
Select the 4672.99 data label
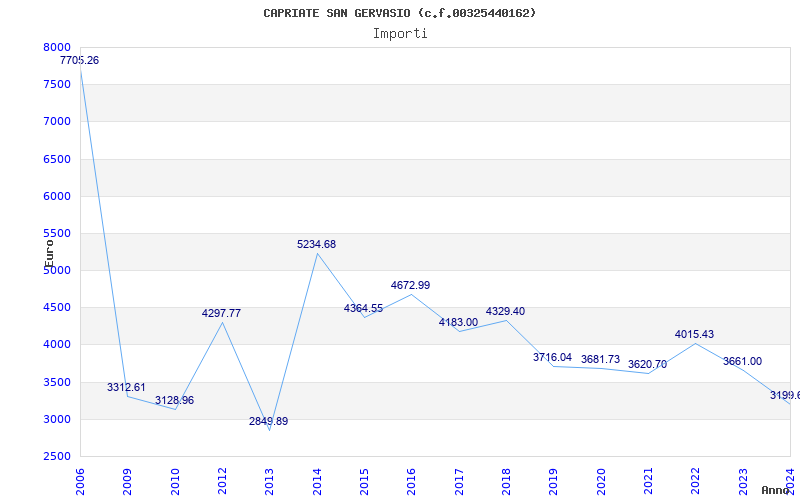click(x=411, y=285)
